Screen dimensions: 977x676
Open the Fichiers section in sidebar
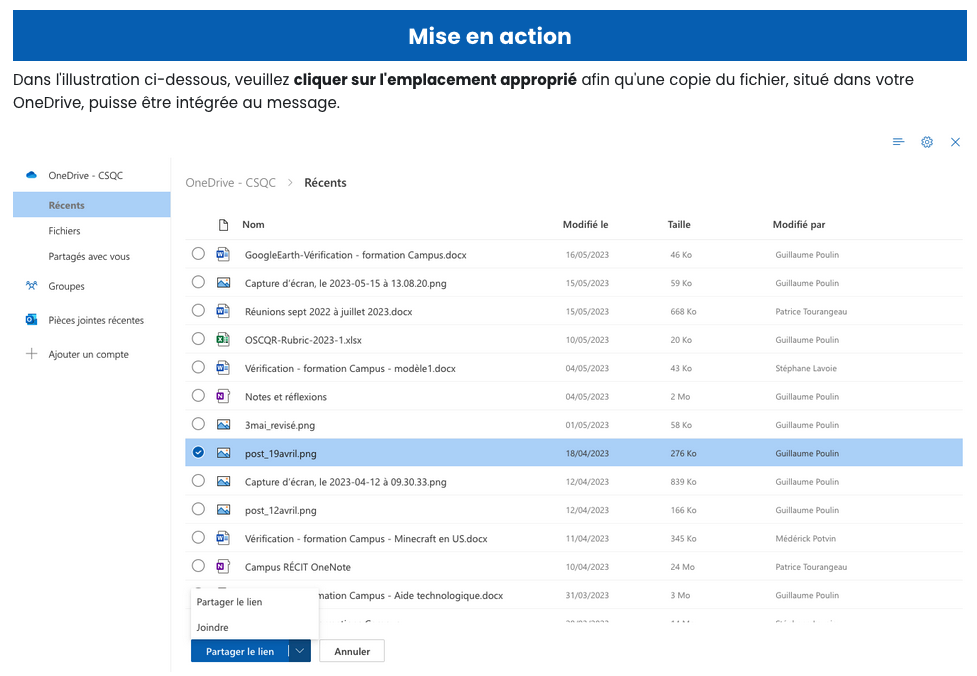click(x=65, y=231)
